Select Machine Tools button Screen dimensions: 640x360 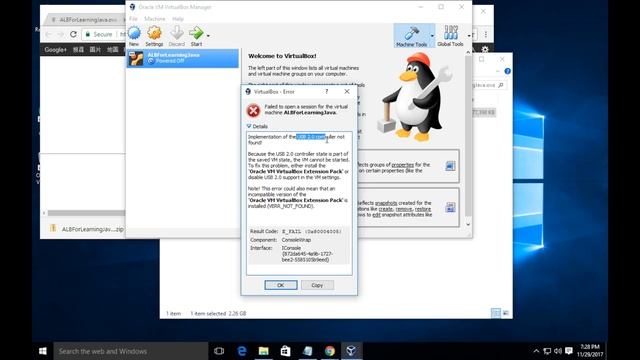[x=411, y=36]
